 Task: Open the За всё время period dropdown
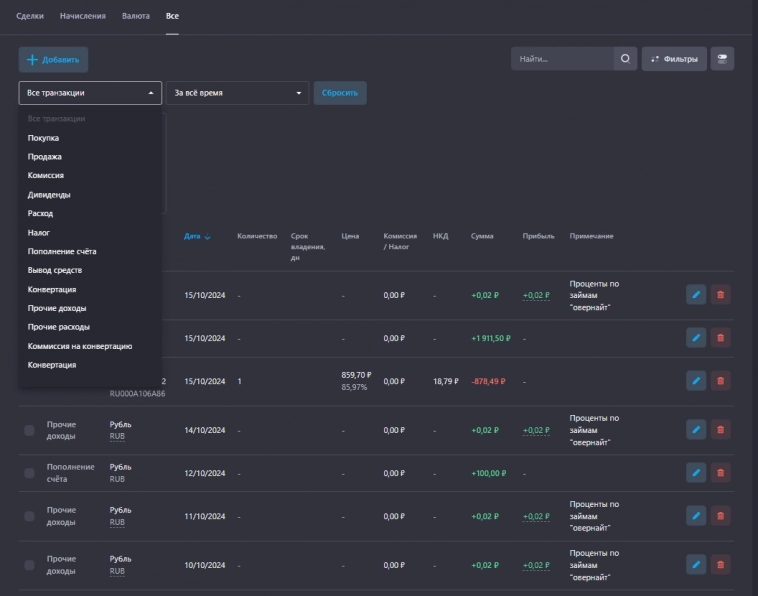tap(237, 93)
